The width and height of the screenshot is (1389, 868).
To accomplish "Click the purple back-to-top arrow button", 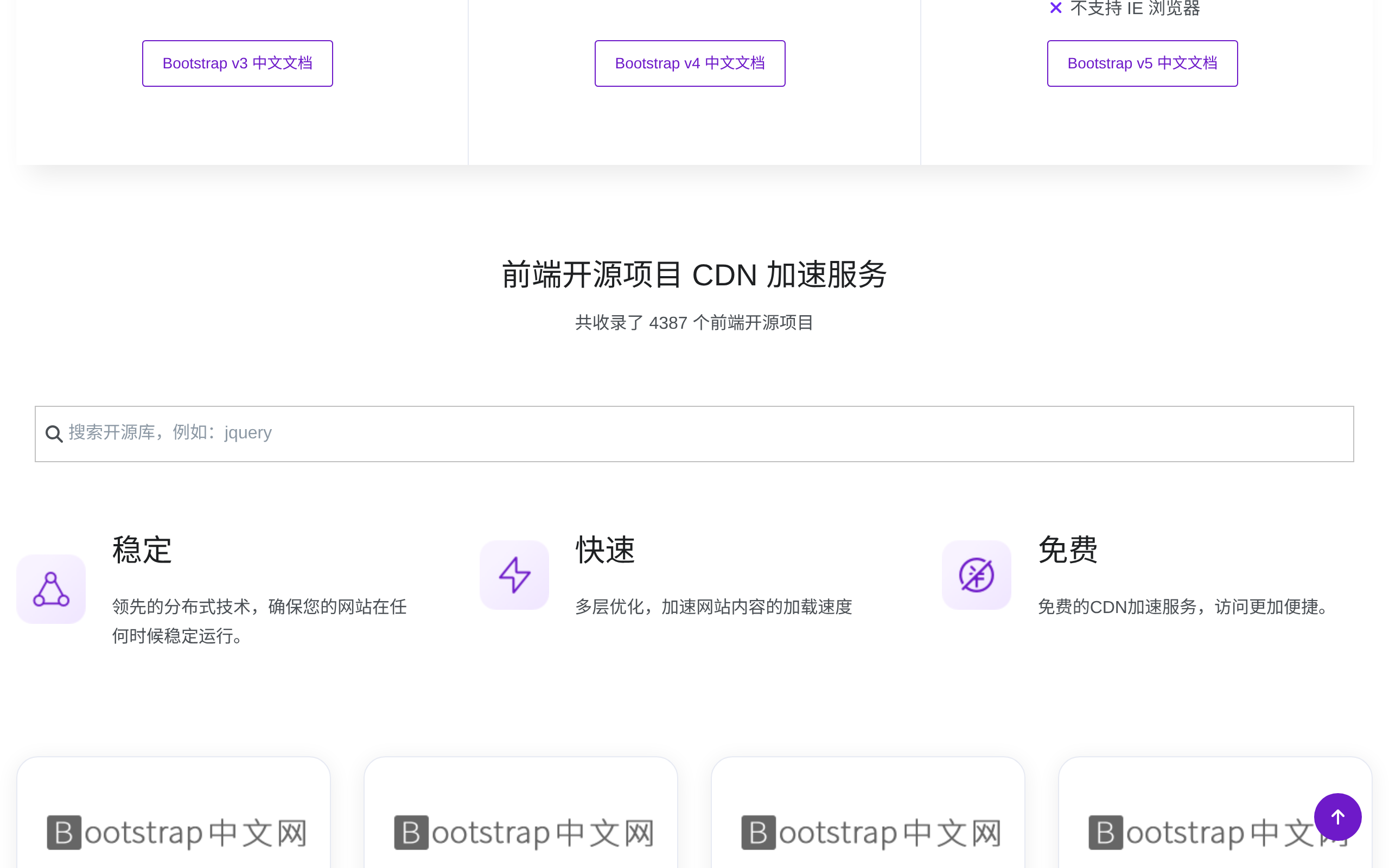I will (1337, 816).
